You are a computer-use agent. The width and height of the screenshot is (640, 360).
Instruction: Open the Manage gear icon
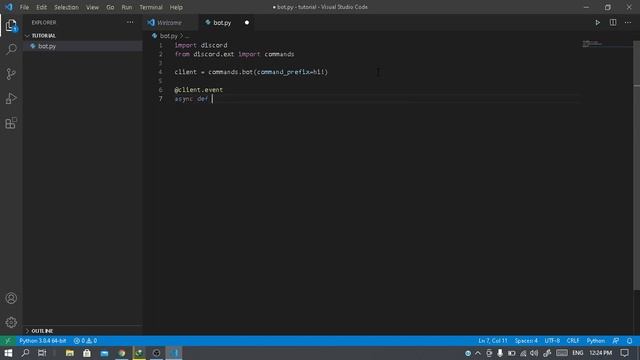pyautogui.click(x=11, y=322)
